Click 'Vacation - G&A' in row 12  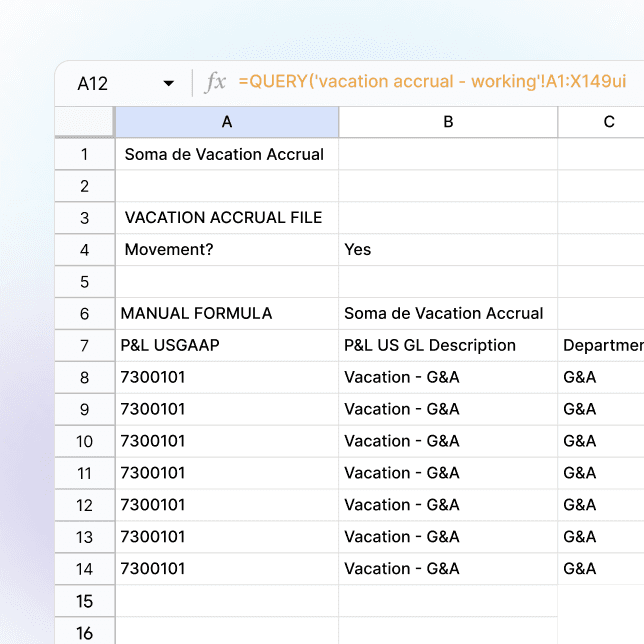pos(448,505)
